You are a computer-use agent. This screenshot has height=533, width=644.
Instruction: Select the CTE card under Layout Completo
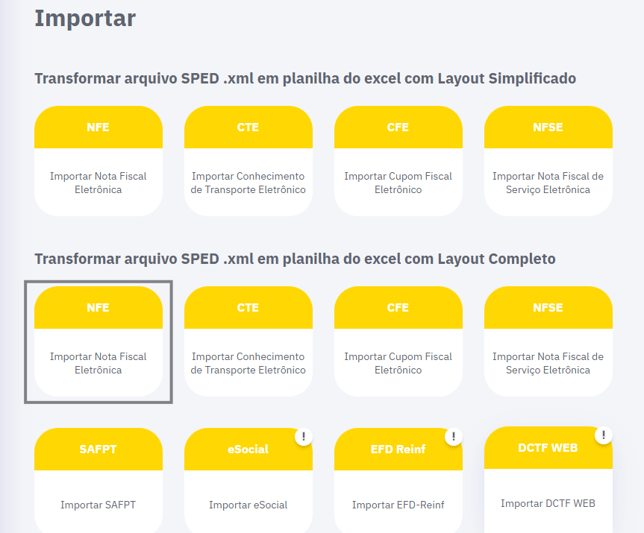(248, 342)
